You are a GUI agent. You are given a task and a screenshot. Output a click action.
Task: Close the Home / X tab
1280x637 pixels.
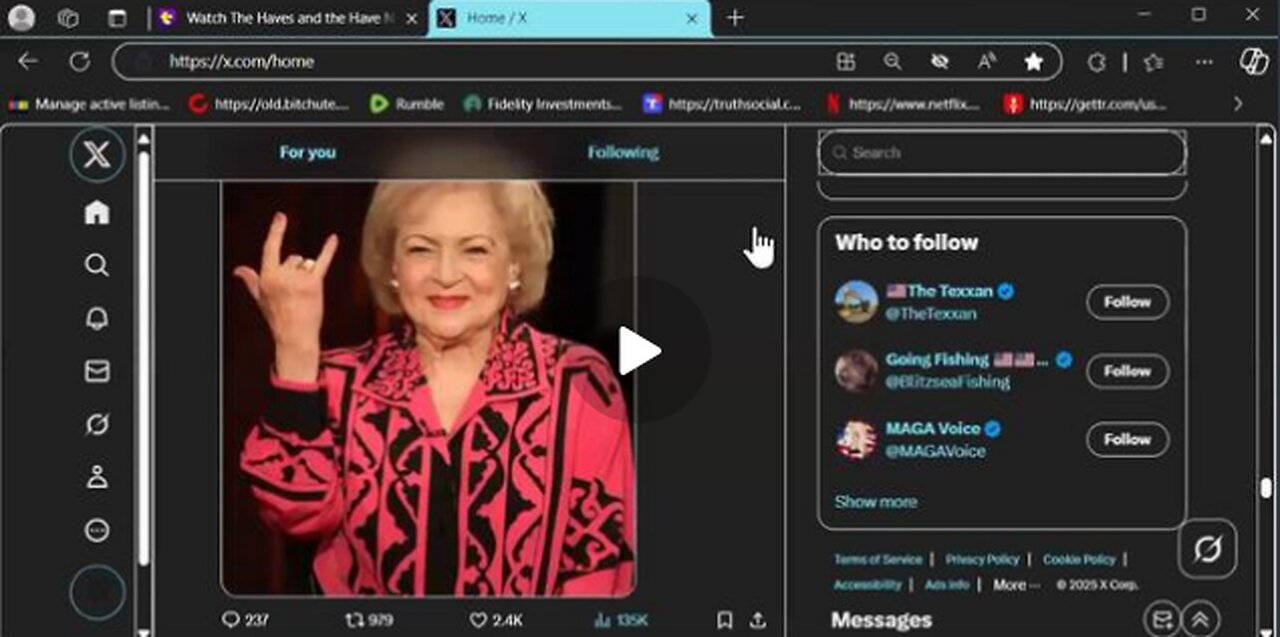pos(692,18)
